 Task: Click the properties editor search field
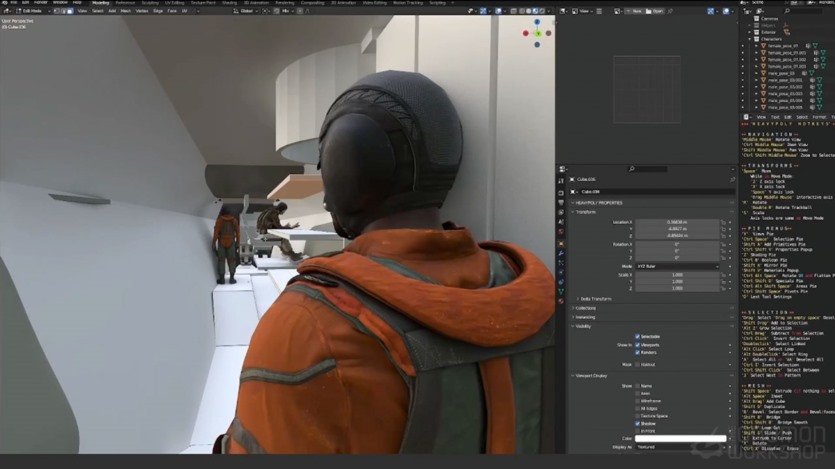[x=648, y=169]
